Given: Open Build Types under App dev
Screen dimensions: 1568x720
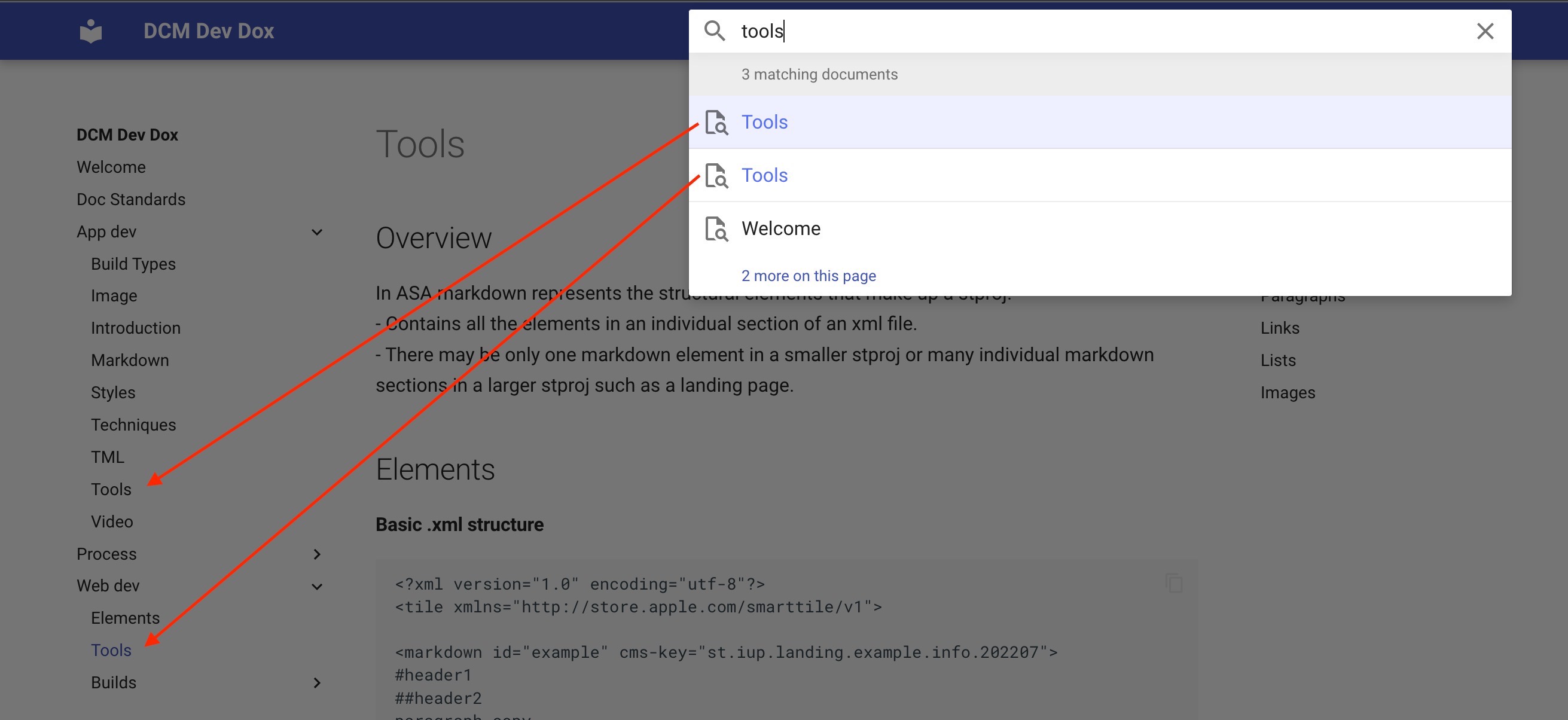Looking at the screenshot, I should [x=133, y=264].
